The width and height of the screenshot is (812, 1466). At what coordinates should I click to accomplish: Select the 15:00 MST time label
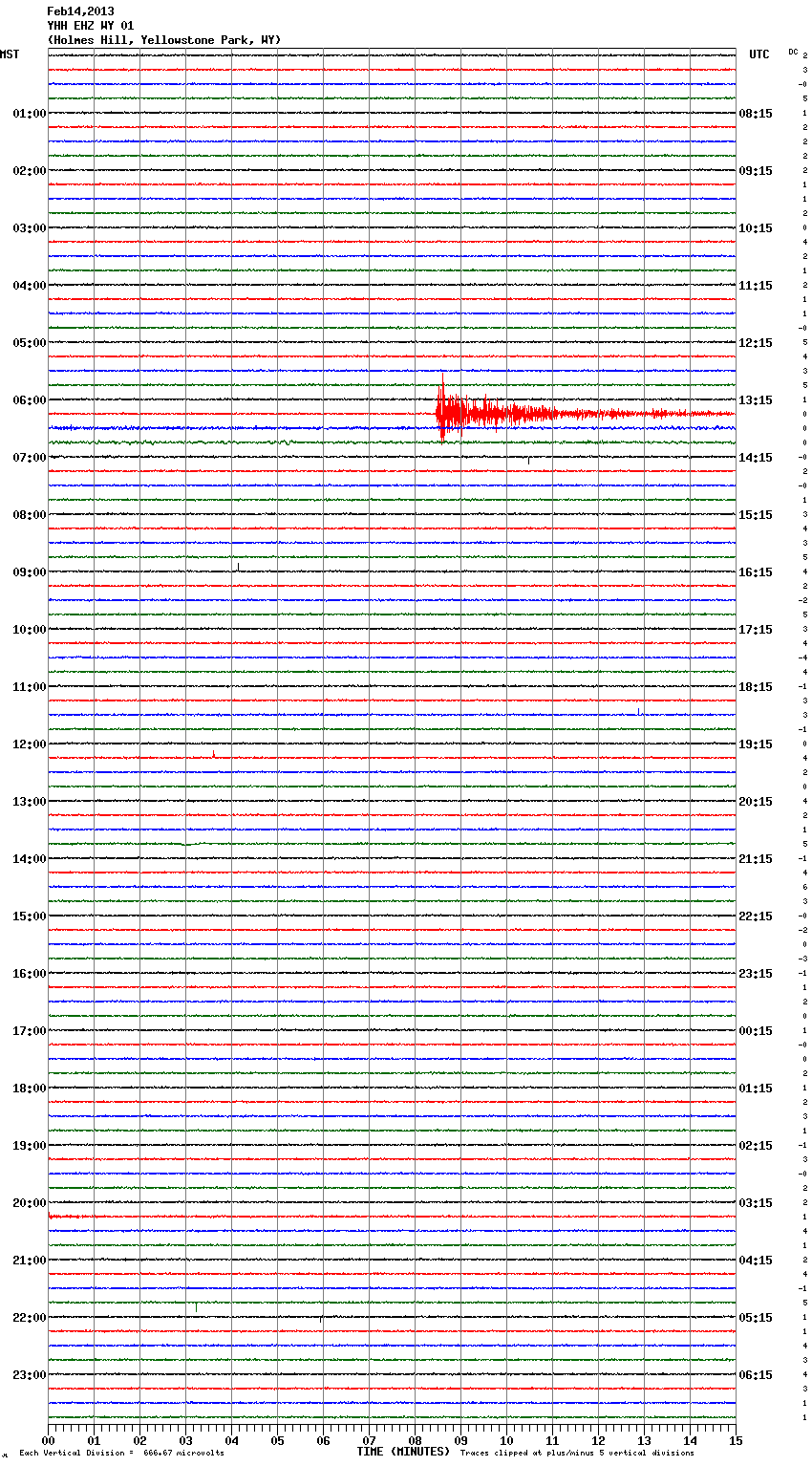(x=30, y=916)
